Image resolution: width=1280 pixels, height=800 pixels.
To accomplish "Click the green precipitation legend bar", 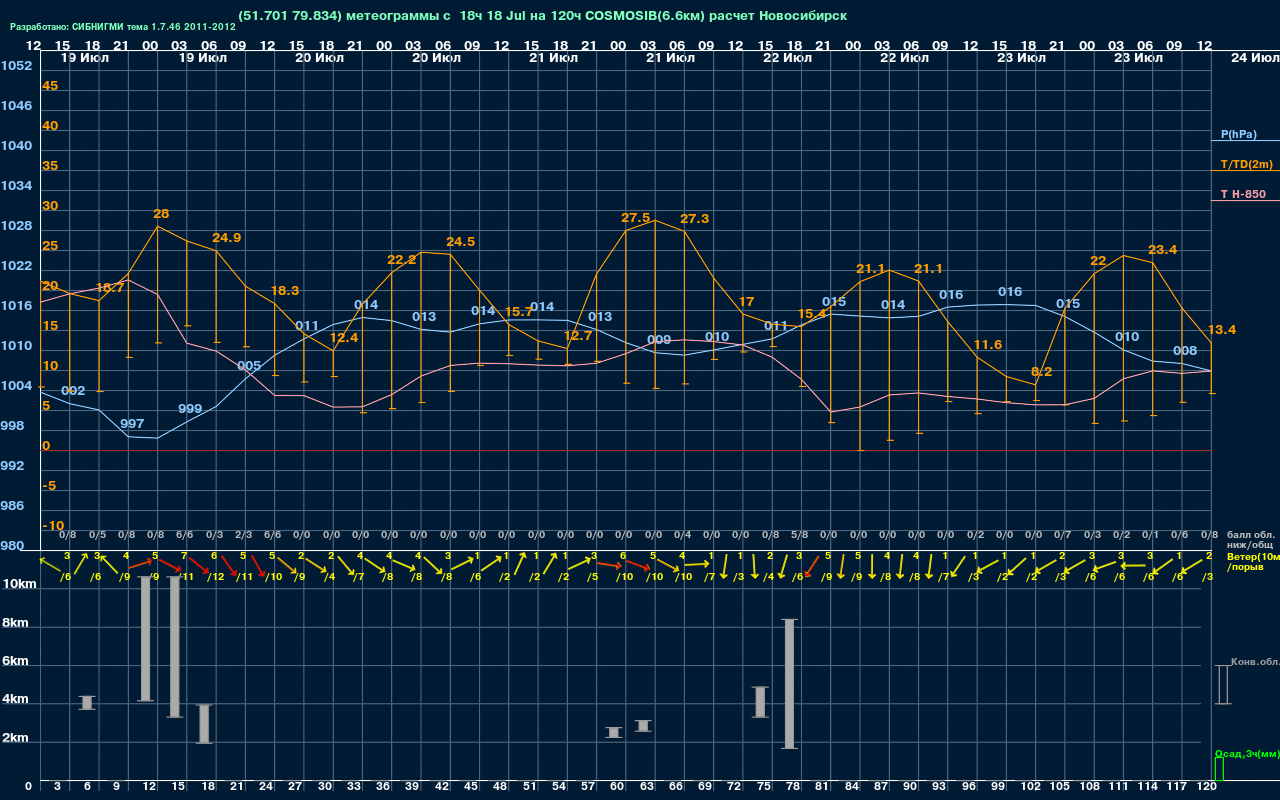I will click(x=1219, y=769).
